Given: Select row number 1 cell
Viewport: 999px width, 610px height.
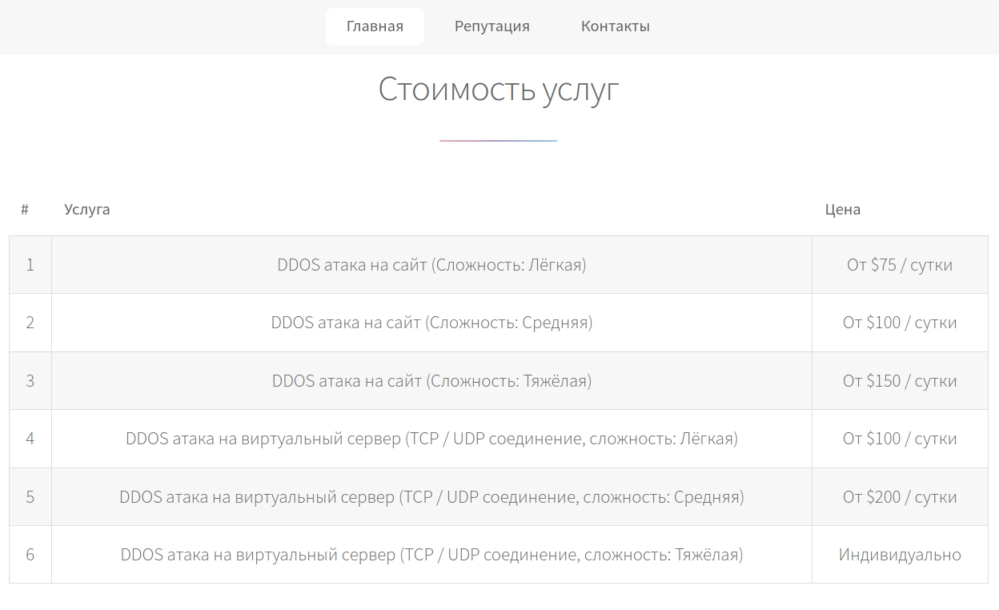Looking at the screenshot, I should tap(30, 265).
